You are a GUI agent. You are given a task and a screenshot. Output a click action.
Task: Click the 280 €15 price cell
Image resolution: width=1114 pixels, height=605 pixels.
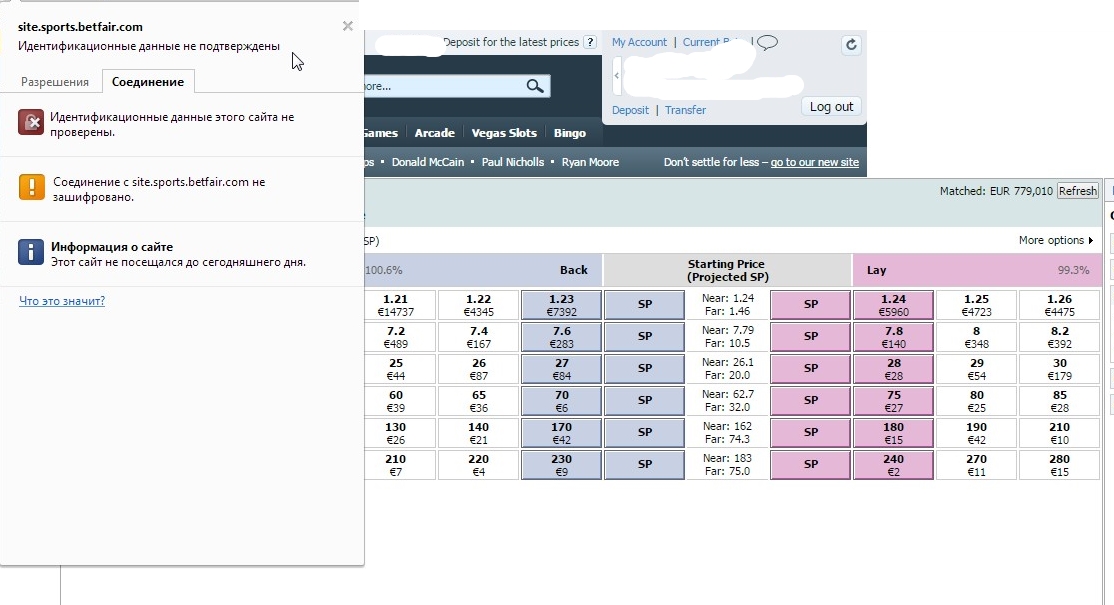(x=1059, y=464)
